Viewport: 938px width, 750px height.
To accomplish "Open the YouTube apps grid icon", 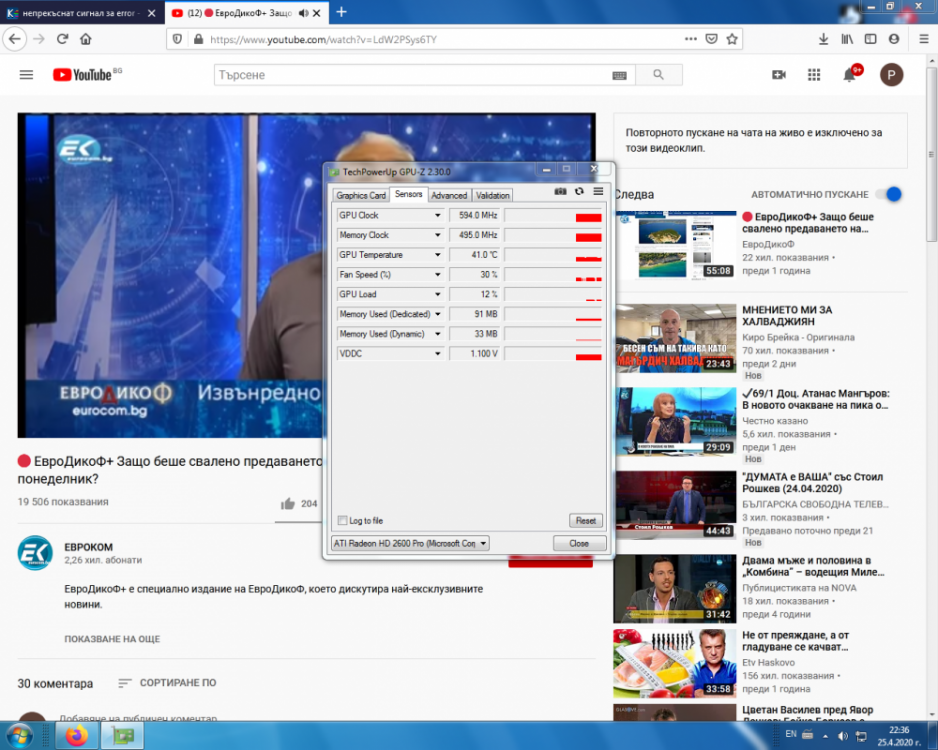I will click(x=814, y=75).
